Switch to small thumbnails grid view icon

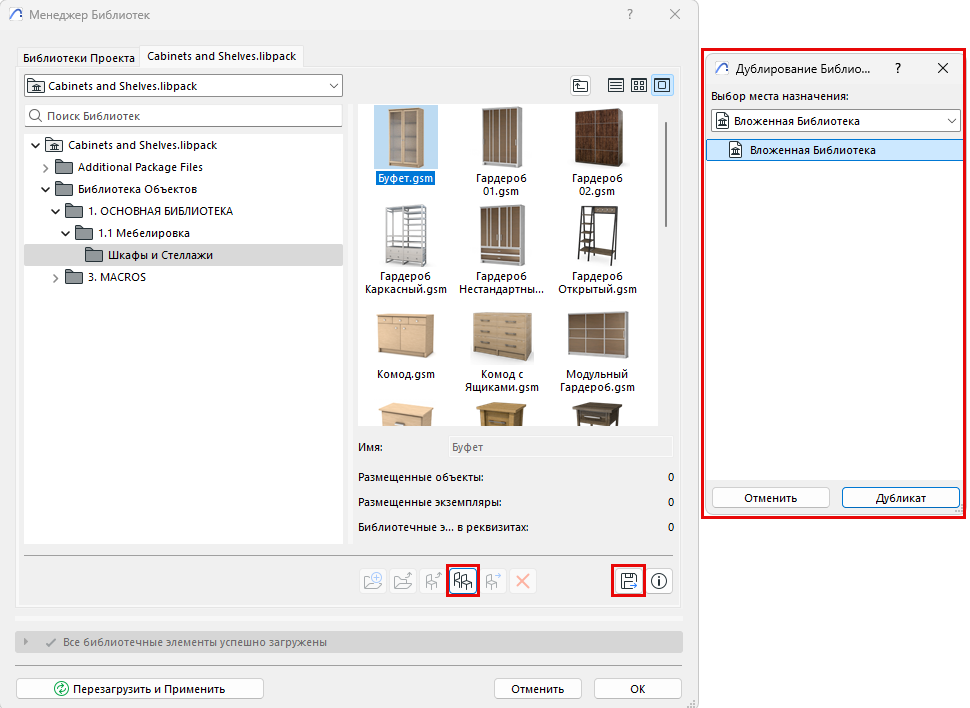point(639,85)
